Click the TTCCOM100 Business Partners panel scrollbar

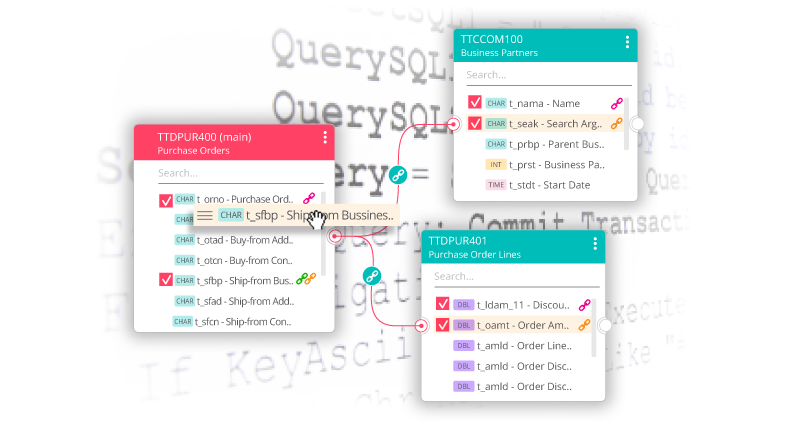(626, 124)
